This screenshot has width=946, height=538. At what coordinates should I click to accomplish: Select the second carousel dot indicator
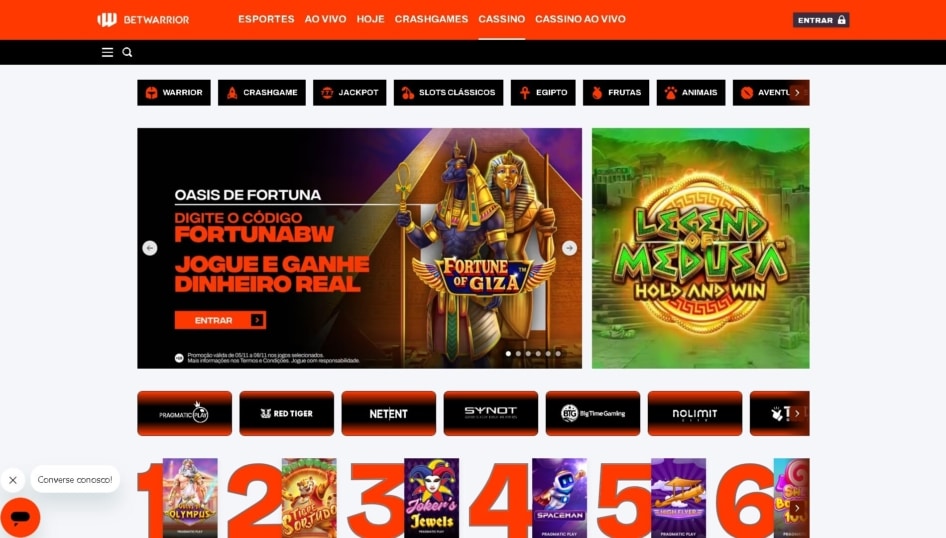pos(518,354)
